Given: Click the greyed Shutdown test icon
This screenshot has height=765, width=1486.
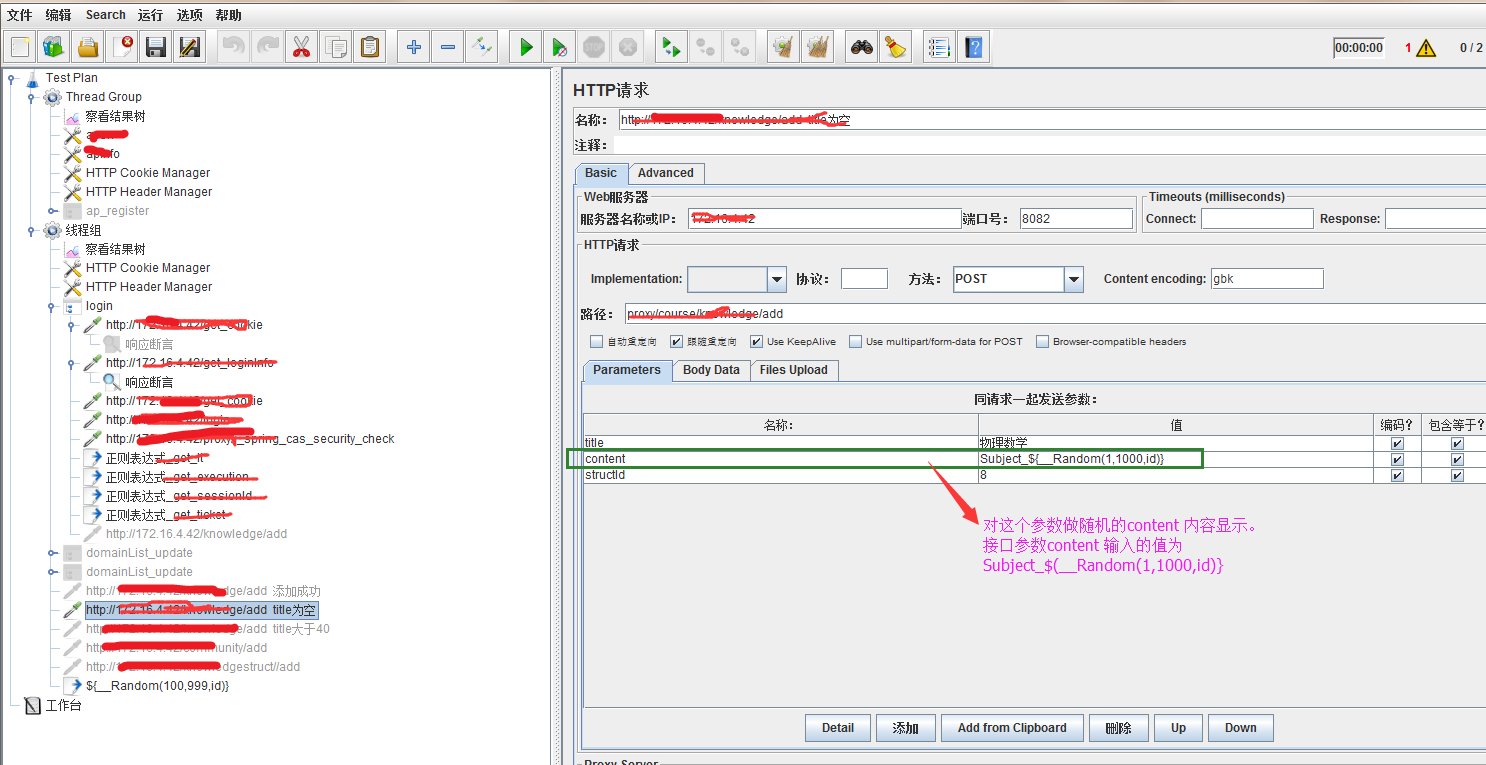Looking at the screenshot, I should tap(628, 46).
